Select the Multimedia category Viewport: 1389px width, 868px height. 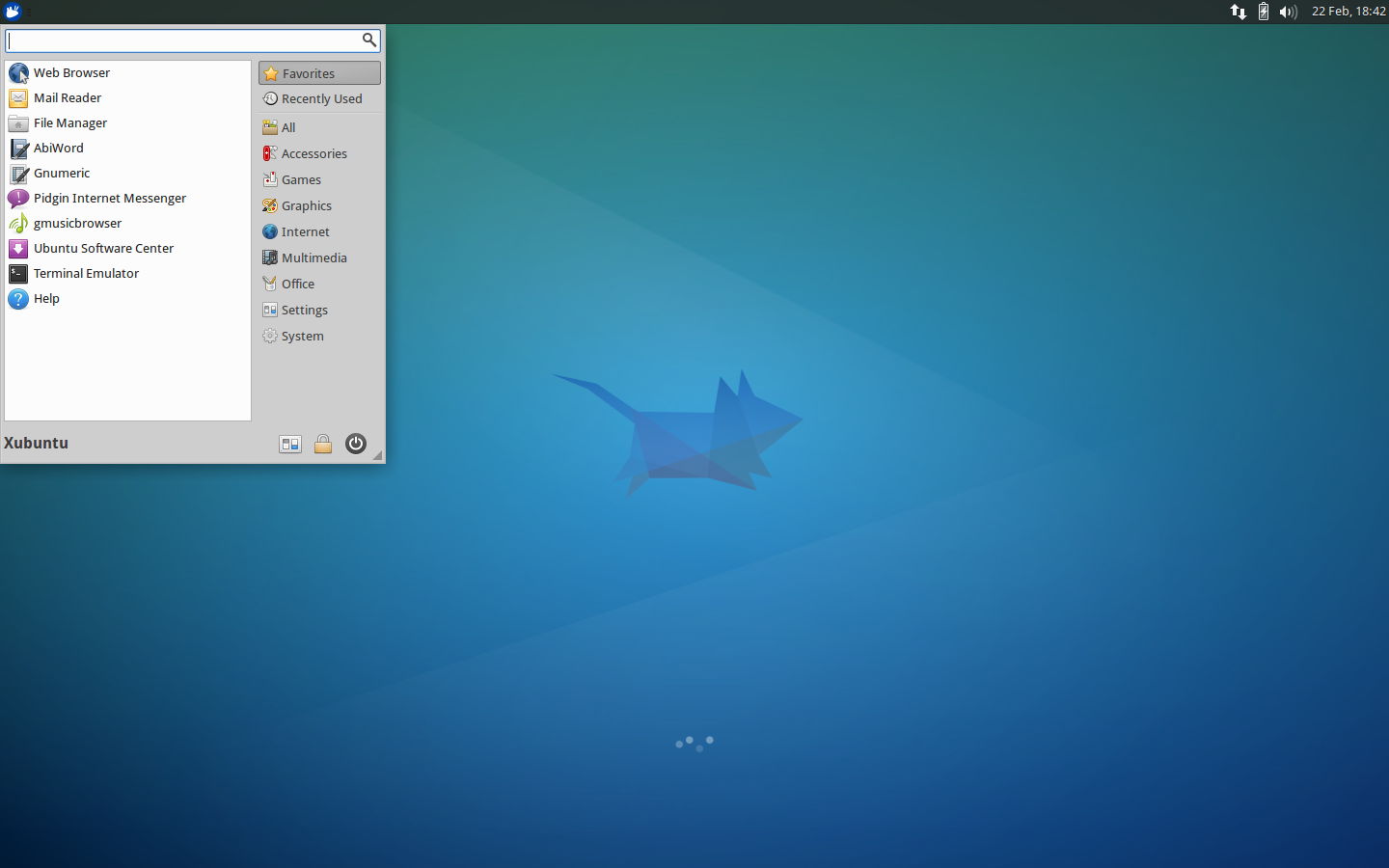click(x=313, y=258)
